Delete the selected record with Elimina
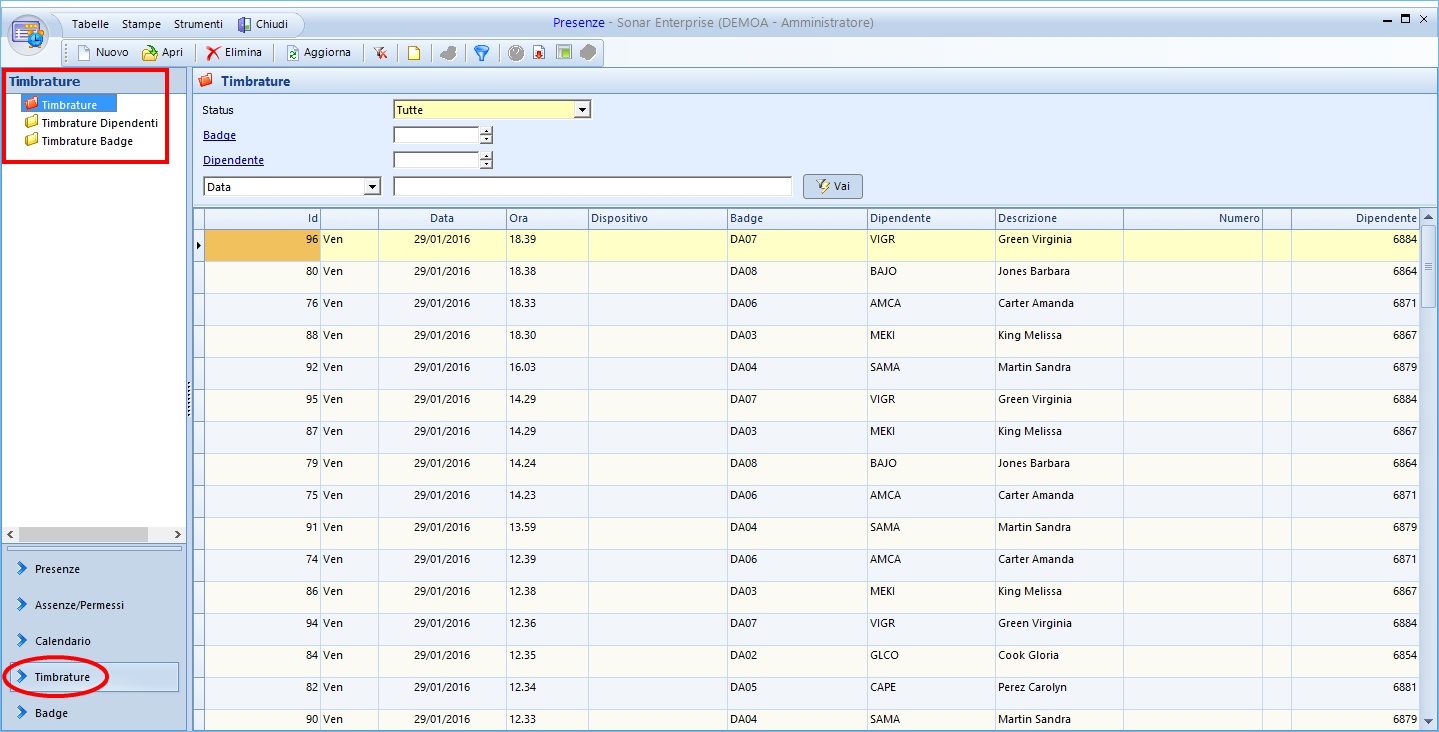 [234, 53]
